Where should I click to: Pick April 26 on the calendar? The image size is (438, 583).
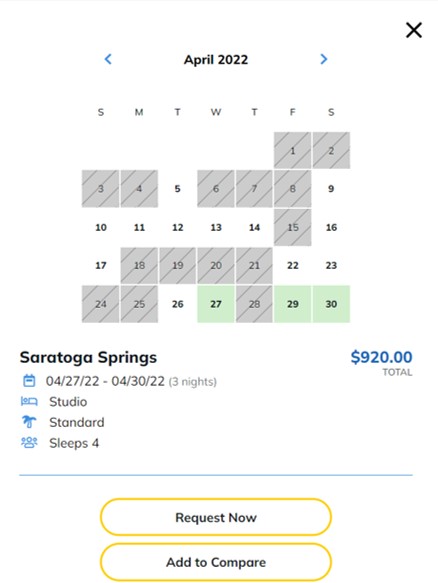click(177, 304)
